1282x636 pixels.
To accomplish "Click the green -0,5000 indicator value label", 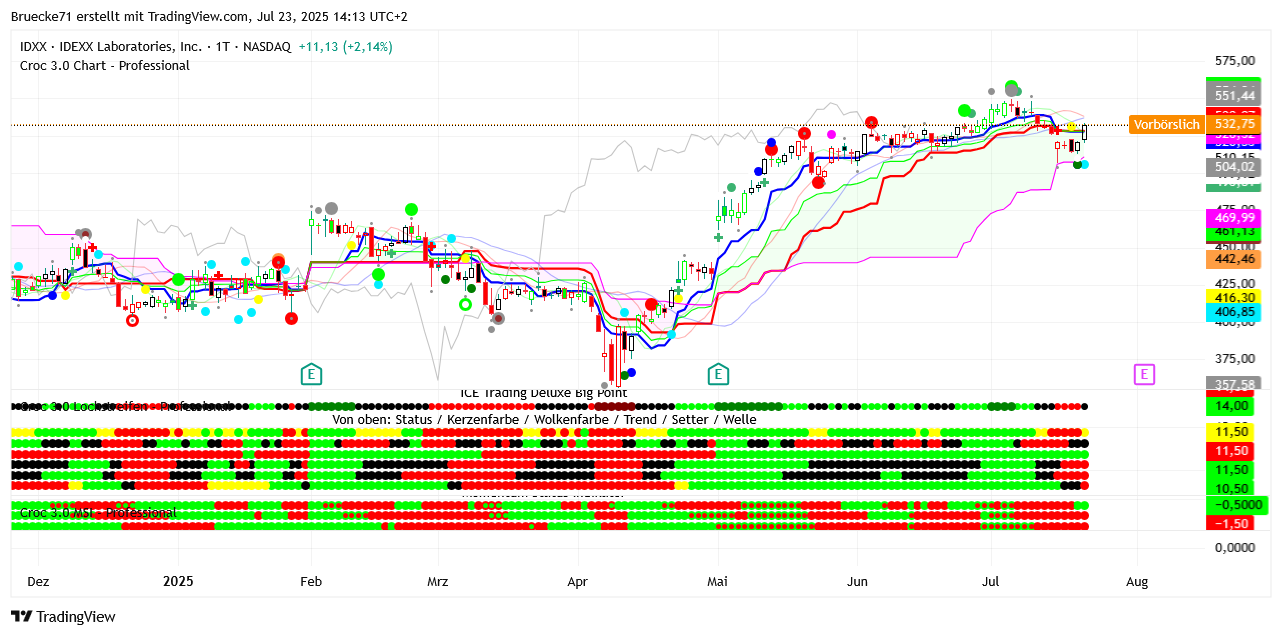I will (x=1235, y=505).
